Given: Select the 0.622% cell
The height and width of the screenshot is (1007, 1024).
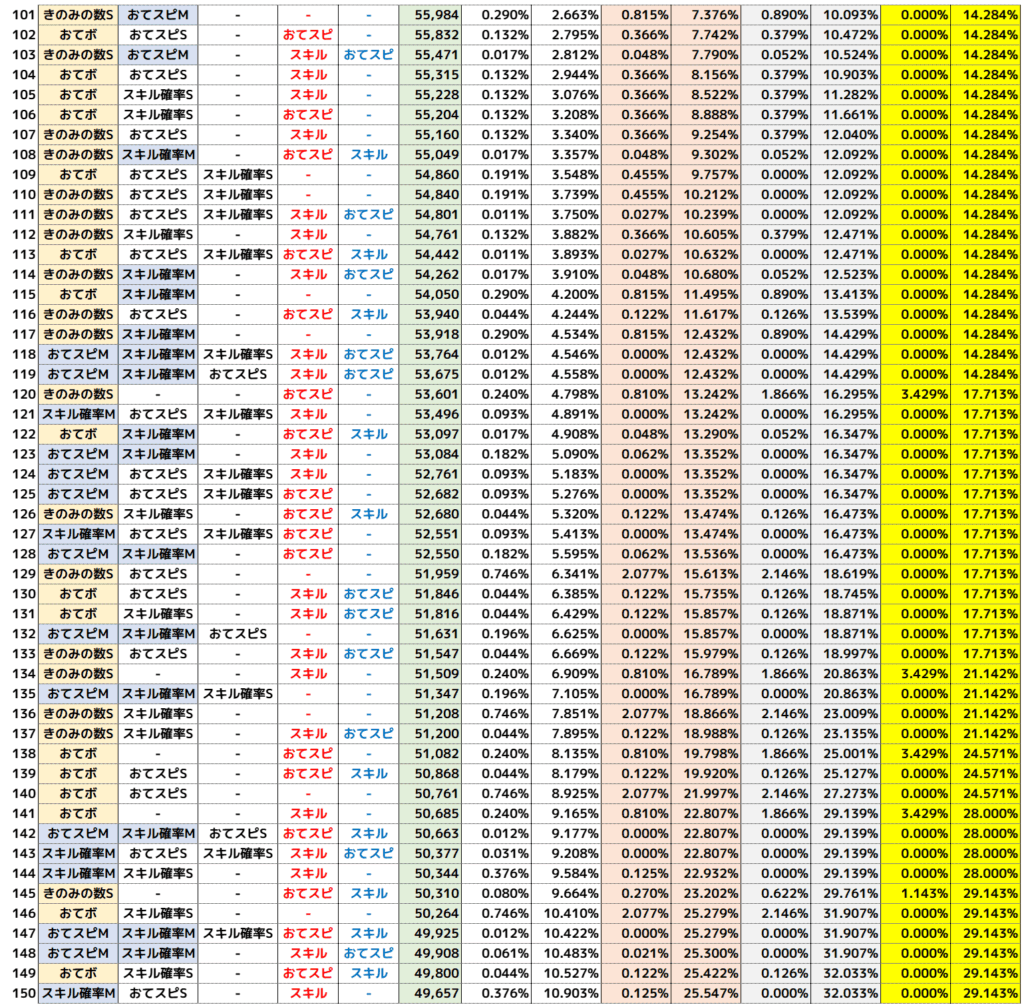Looking at the screenshot, I should [776, 893].
